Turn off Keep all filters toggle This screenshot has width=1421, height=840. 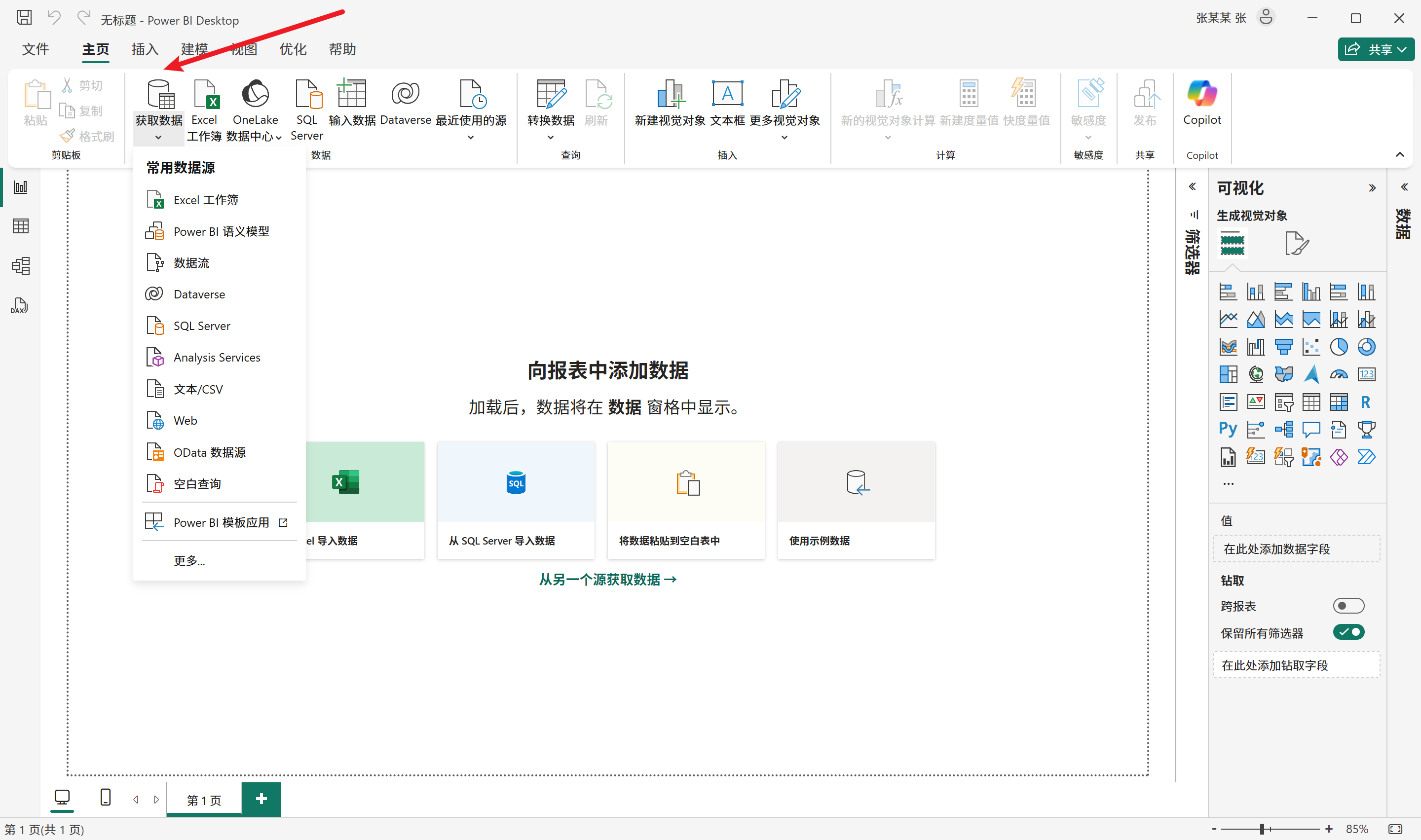click(1348, 632)
